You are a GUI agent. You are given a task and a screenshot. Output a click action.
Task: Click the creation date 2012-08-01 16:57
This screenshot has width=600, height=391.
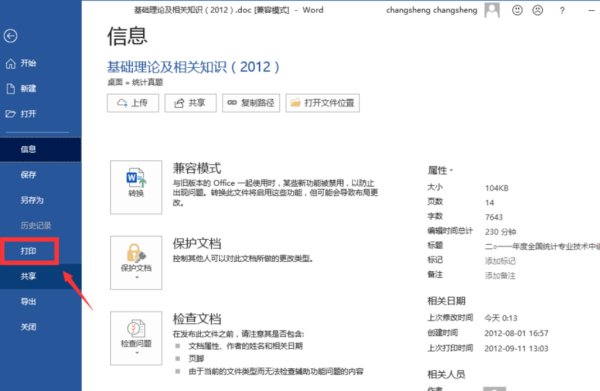pyautogui.click(x=516, y=333)
